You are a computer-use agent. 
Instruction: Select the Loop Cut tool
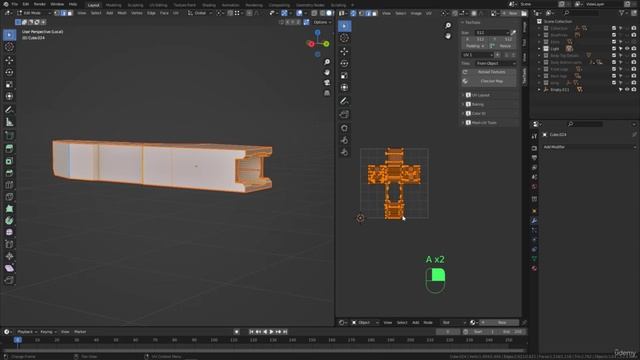pos(9,185)
